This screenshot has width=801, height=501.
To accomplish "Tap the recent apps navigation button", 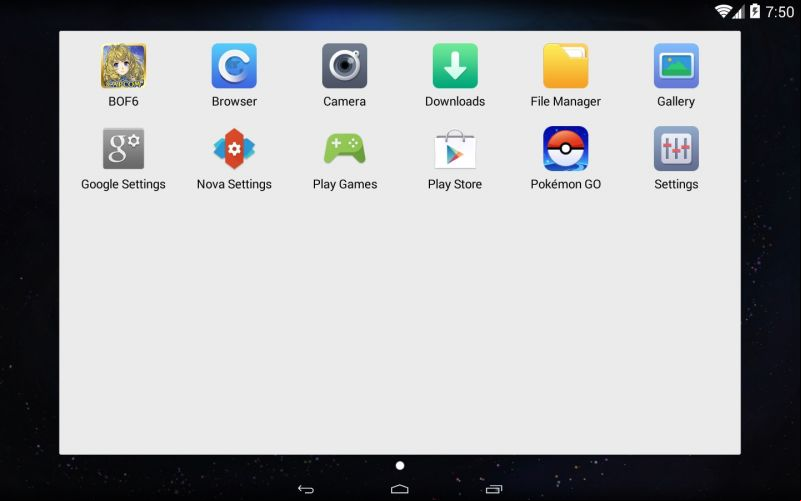I will (x=494, y=489).
